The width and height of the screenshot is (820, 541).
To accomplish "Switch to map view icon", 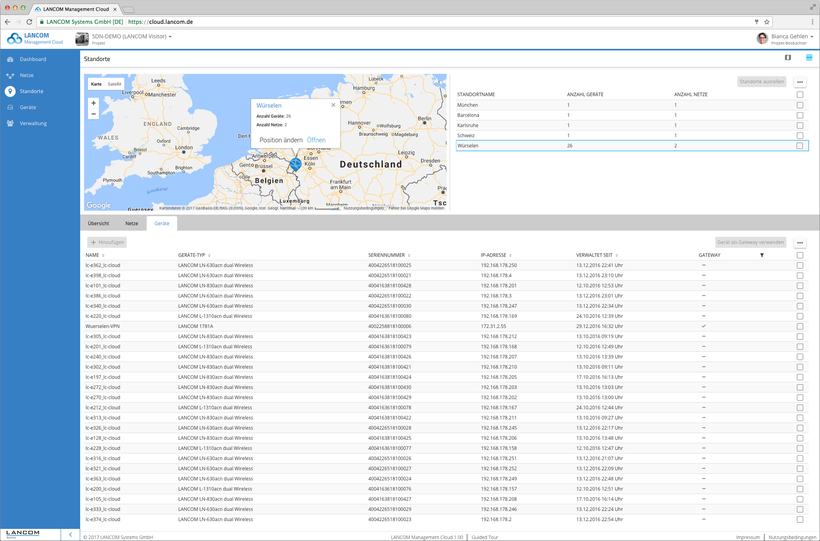I will [x=788, y=58].
